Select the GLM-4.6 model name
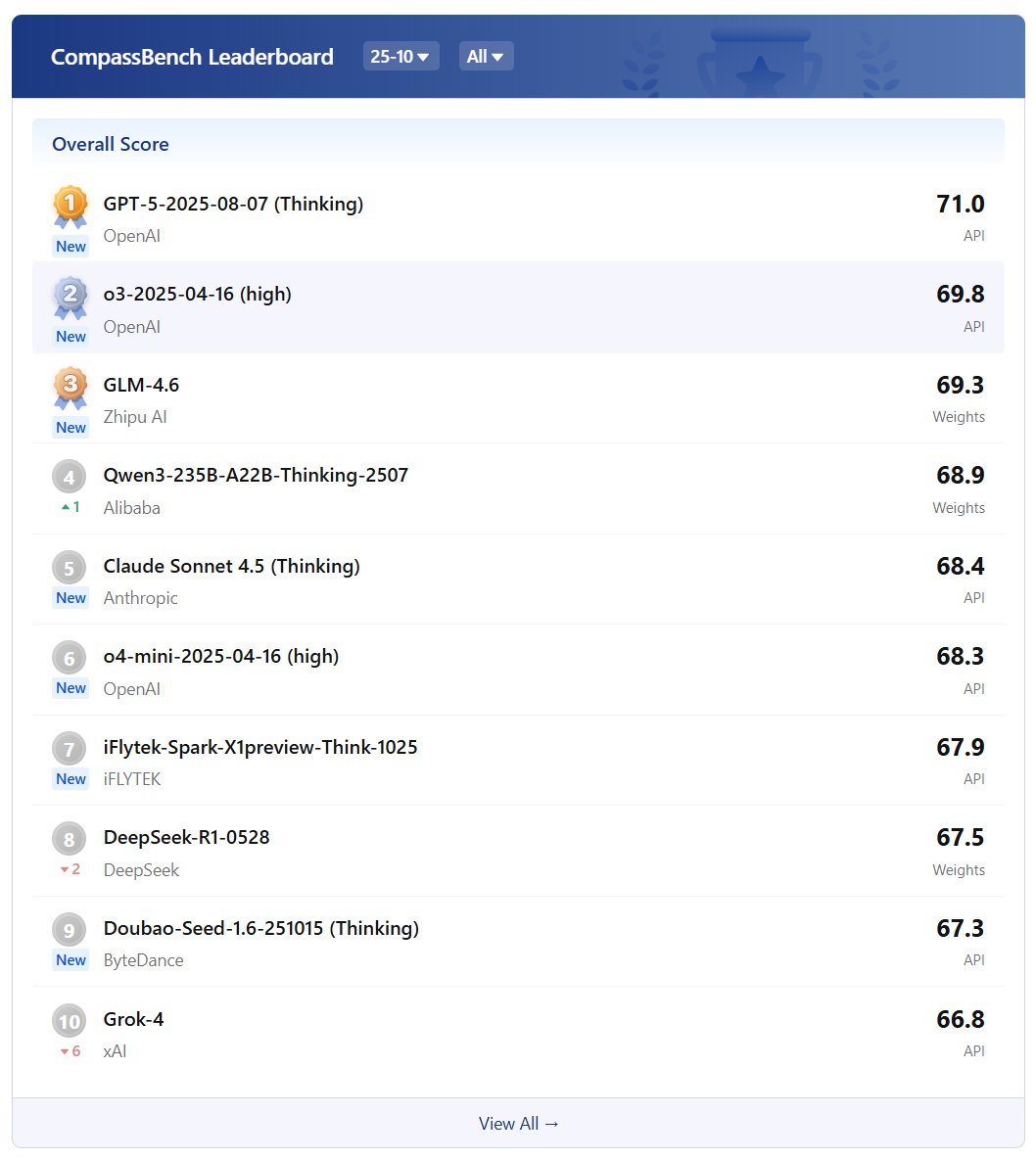This screenshot has height=1161, width=1036. [141, 385]
